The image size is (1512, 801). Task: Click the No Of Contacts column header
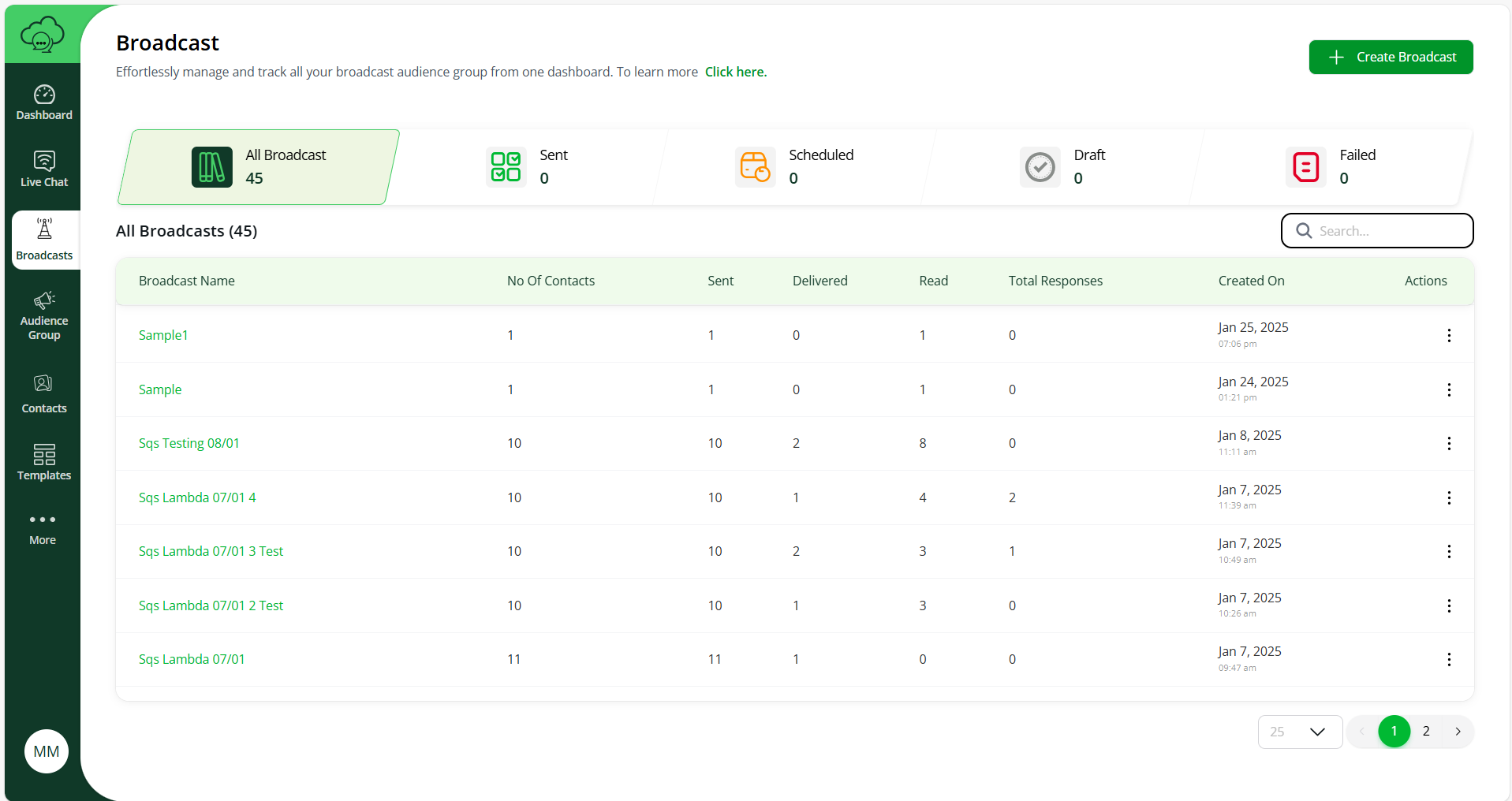pyautogui.click(x=551, y=281)
